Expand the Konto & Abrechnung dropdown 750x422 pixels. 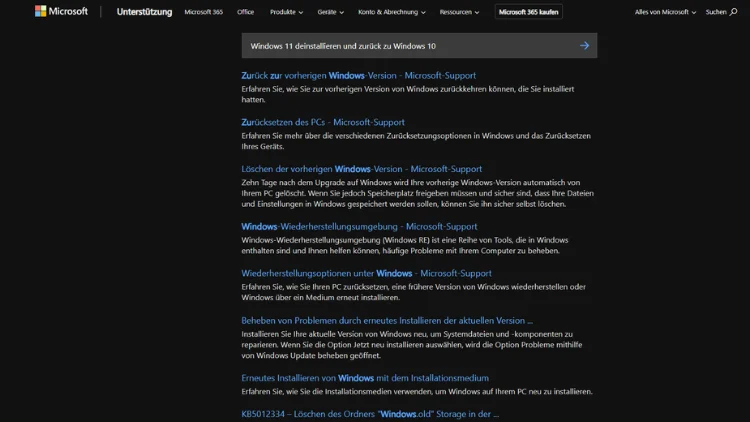pyautogui.click(x=392, y=12)
